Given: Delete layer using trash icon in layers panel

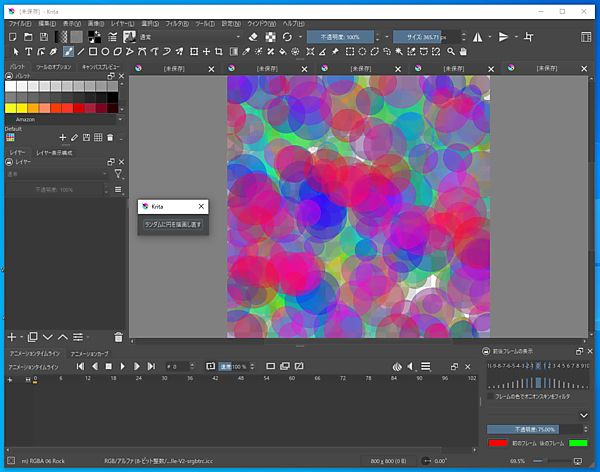Looking at the screenshot, I should [118, 337].
